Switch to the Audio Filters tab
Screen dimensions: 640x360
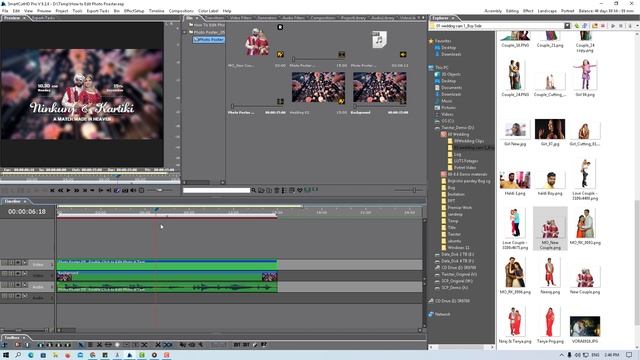tap(293, 18)
